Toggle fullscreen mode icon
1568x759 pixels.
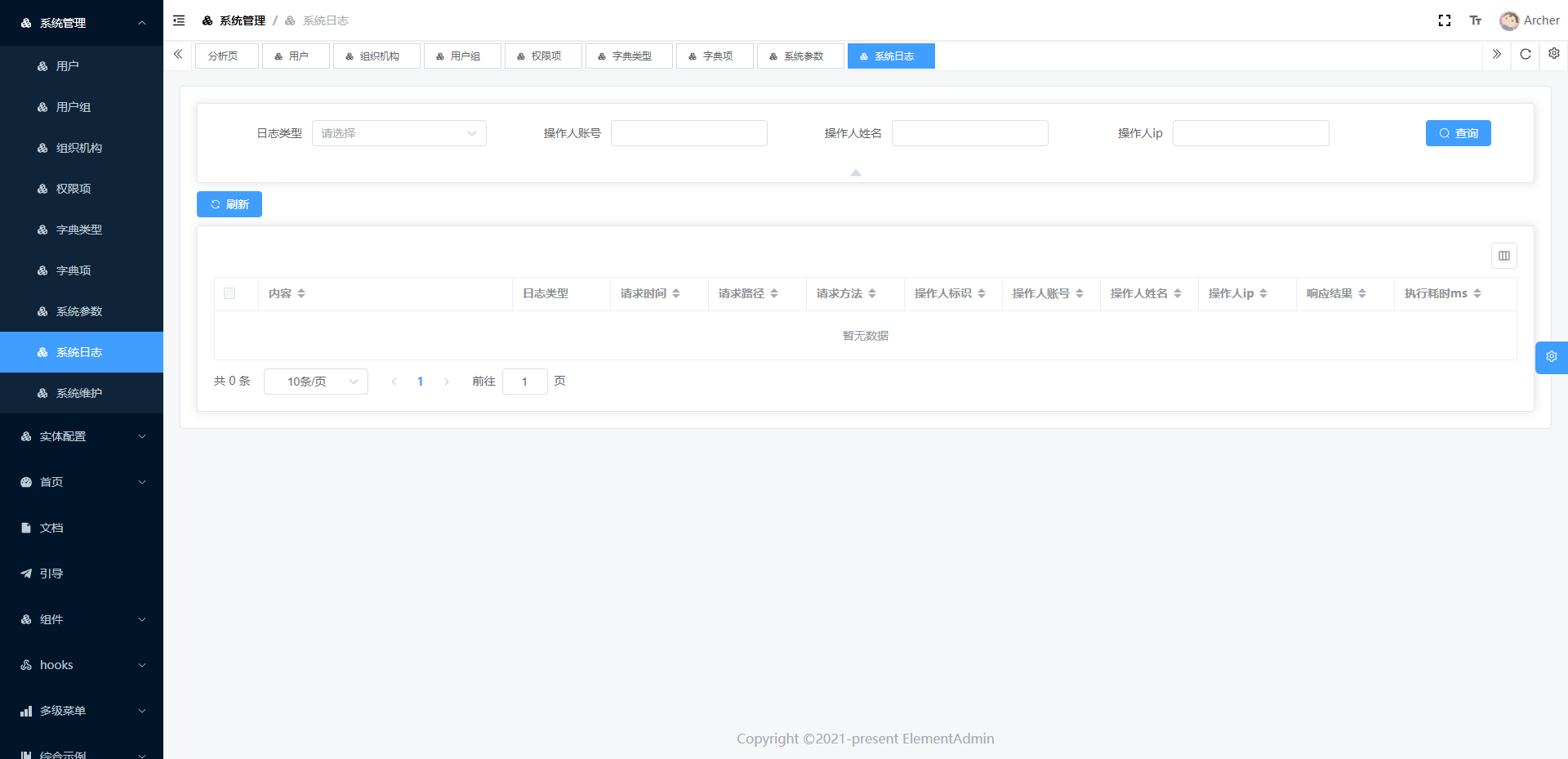point(1445,20)
